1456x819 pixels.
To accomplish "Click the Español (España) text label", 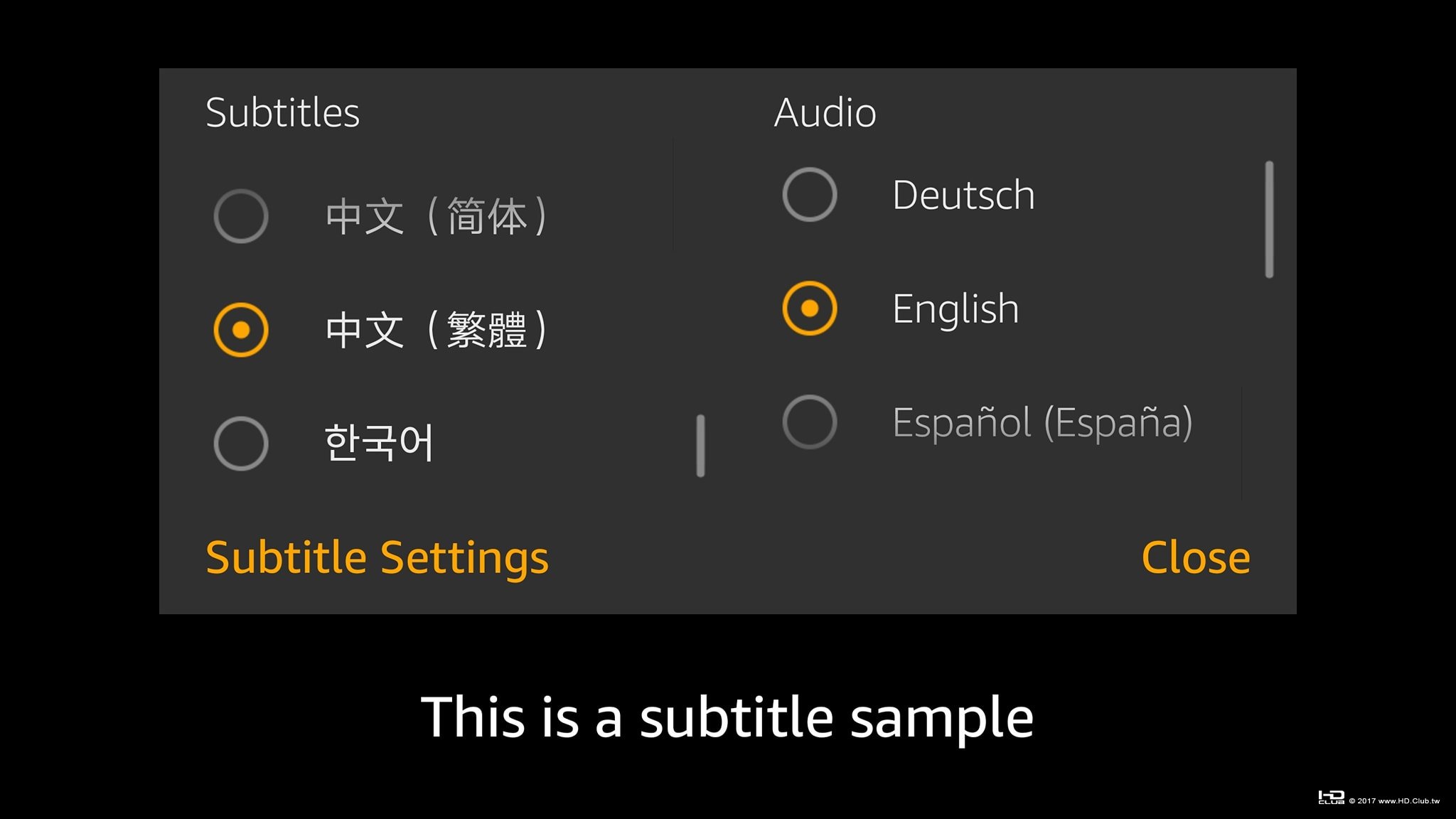I will (1042, 422).
